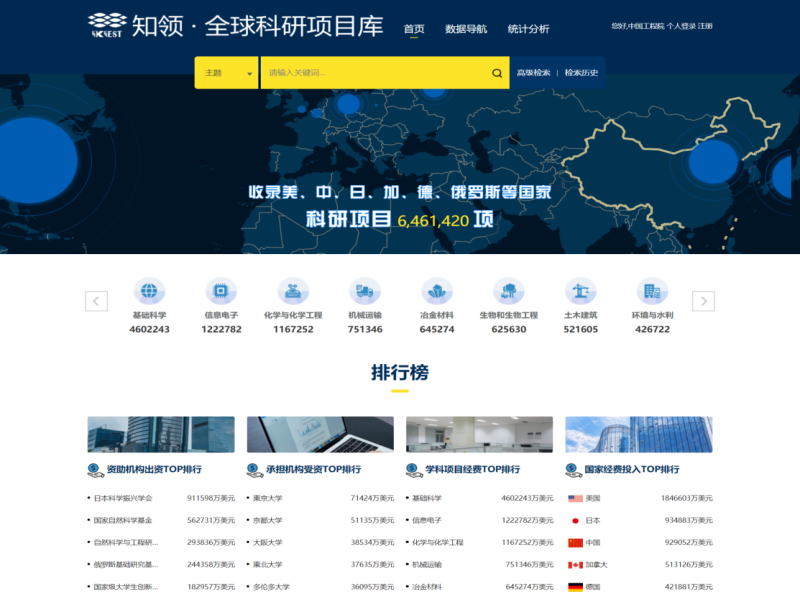800x600 pixels.
Task: Select the 信息电子 chip icon
Action: point(221,291)
